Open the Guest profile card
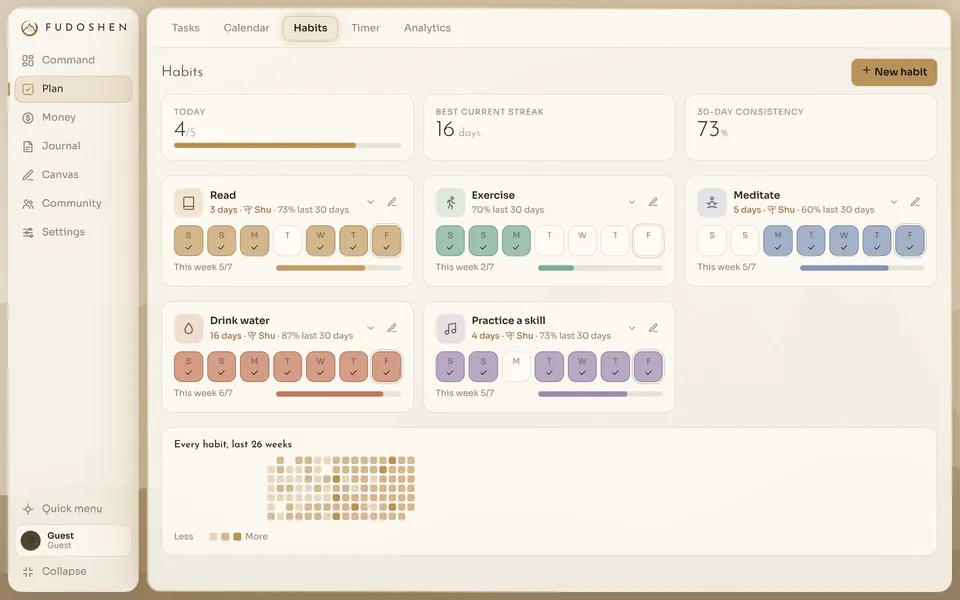Viewport: 960px width, 600px height. pyautogui.click(x=73, y=541)
